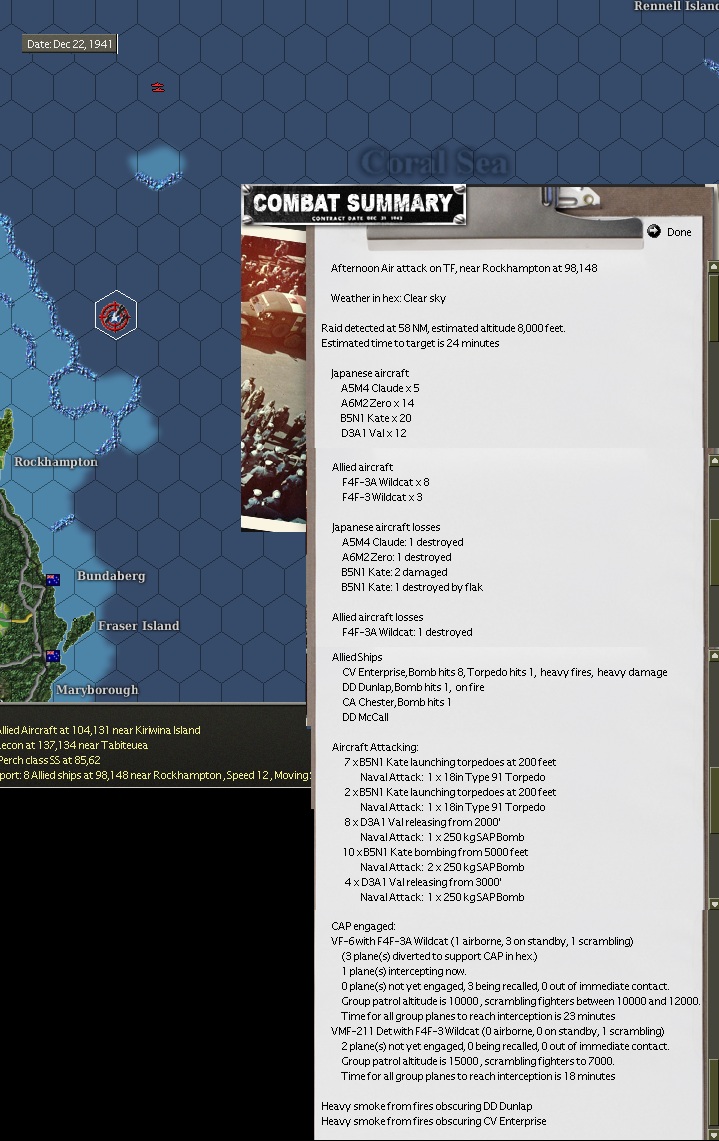719x1141 pixels.
Task: Click the DD McCall entry
Action: pos(365,717)
